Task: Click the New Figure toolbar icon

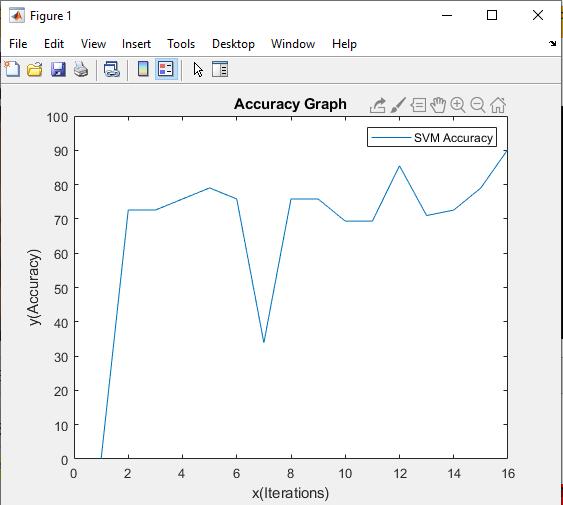Action: 12,69
